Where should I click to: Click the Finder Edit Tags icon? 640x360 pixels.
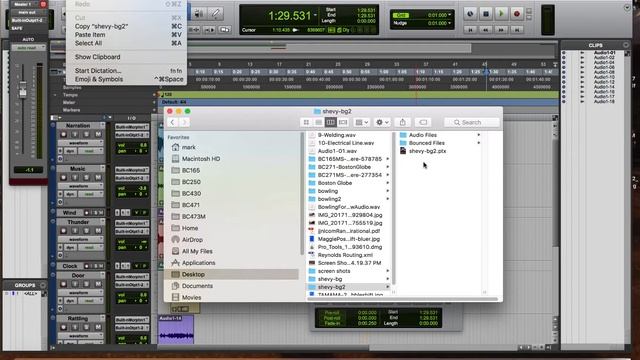pyautogui.click(x=423, y=122)
